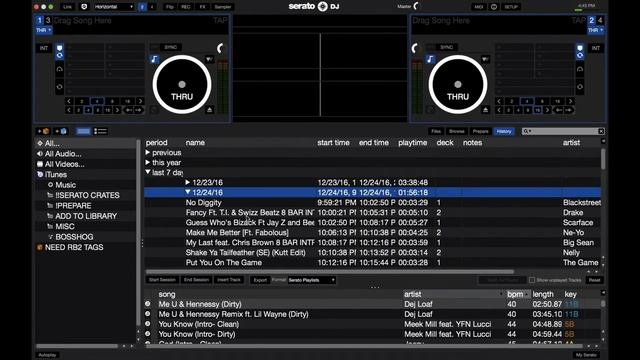Toggle the Link button

pyautogui.click(x=67, y=7)
